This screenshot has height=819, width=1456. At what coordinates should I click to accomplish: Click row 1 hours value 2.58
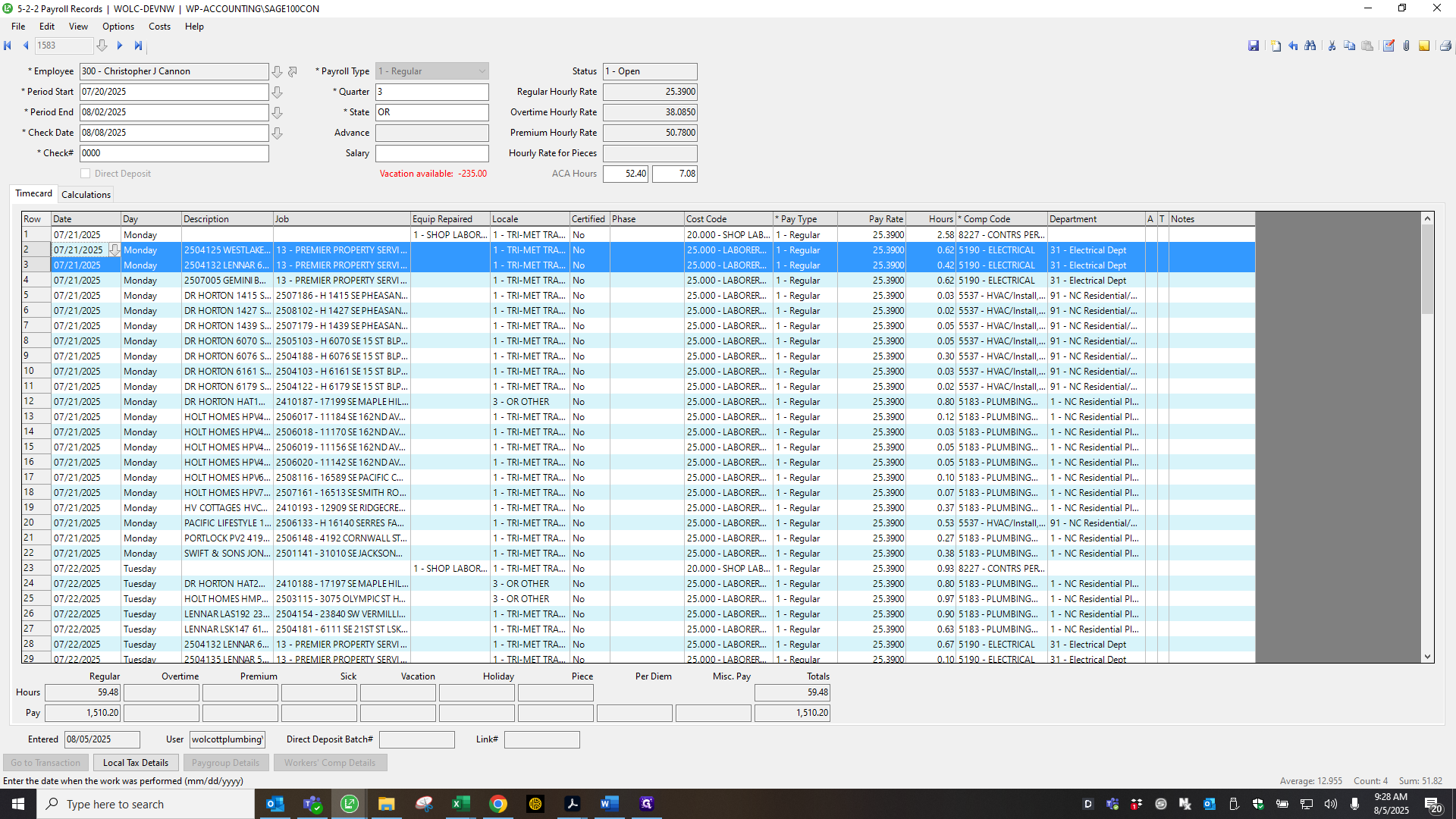[930, 235]
